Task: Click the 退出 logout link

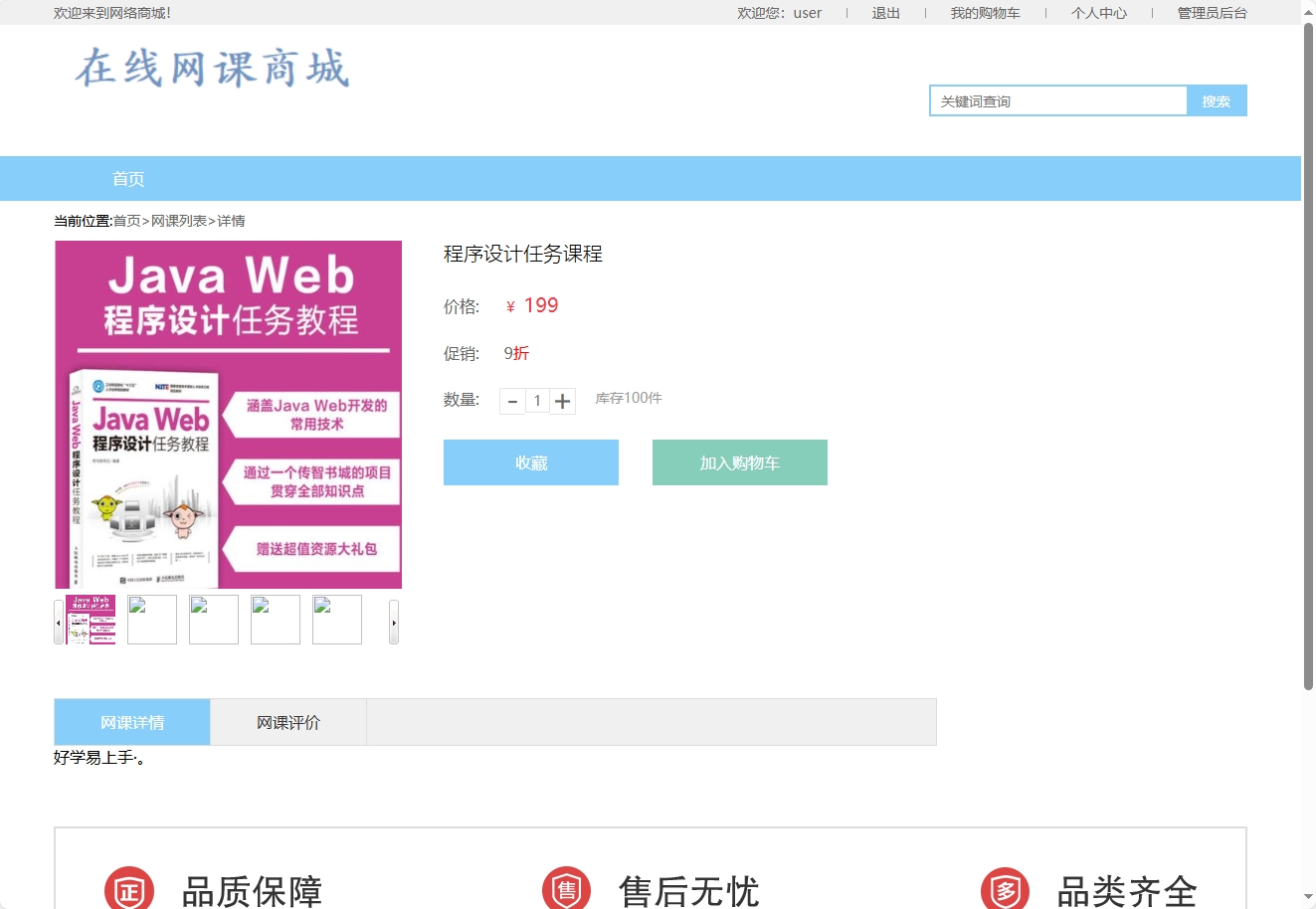Action: [885, 13]
